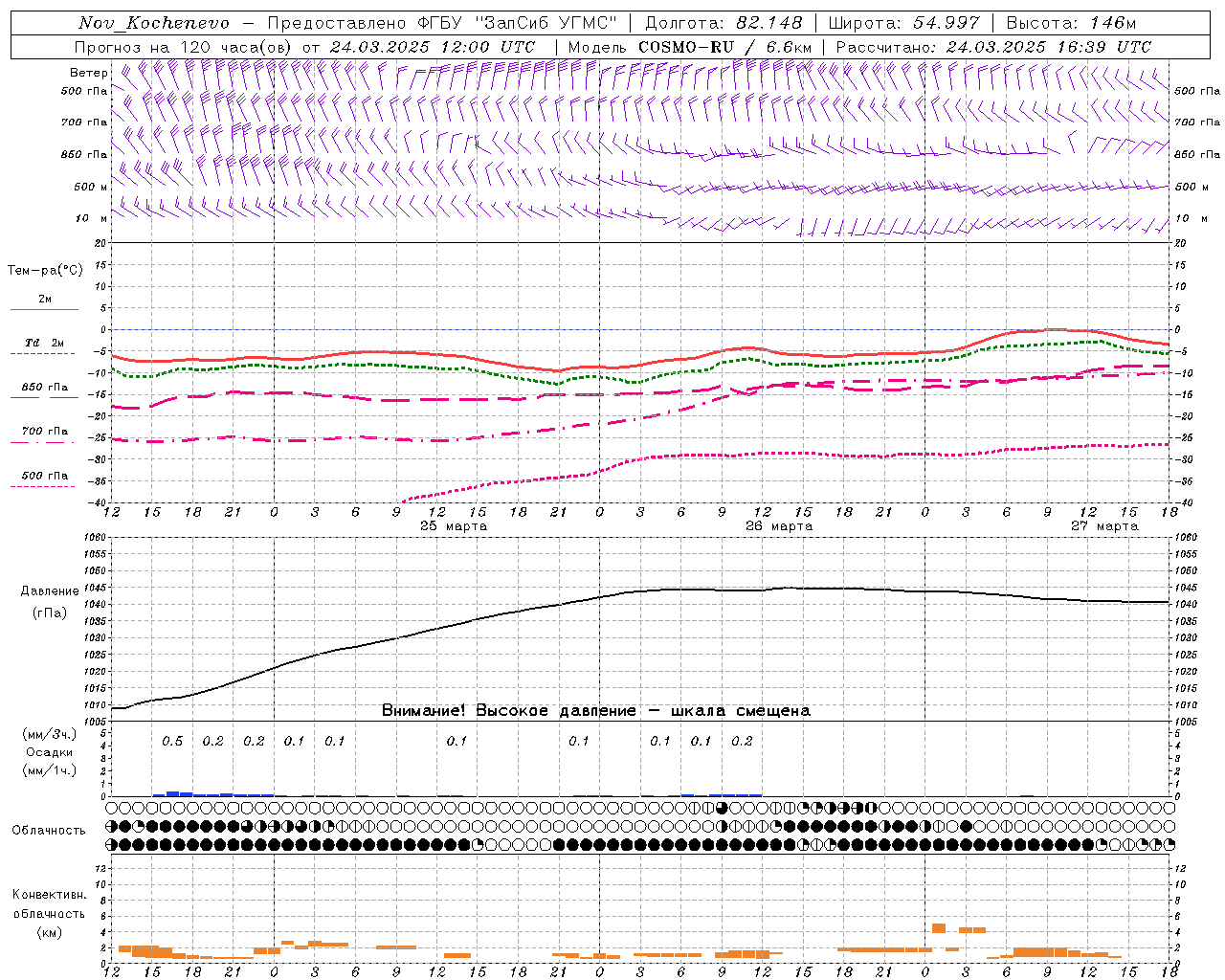Click the "Ветер" wind panel label
Image resolution: width=1225 pixels, height=980 pixels.
coord(88,73)
